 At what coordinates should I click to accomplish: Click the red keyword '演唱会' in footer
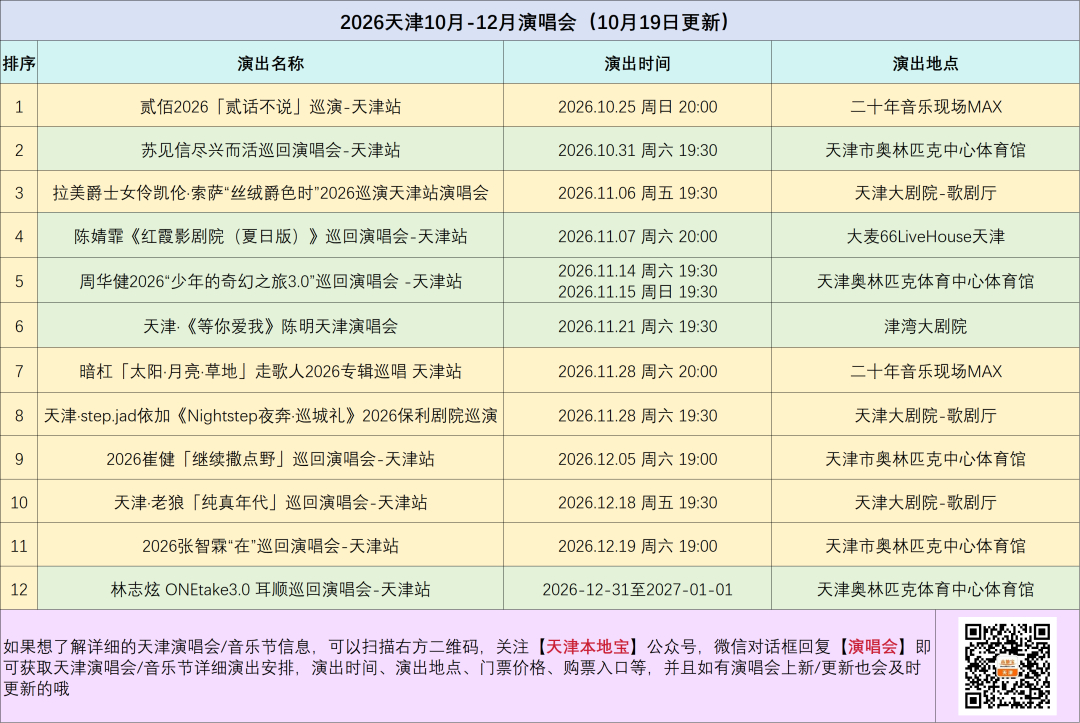tap(872, 647)
